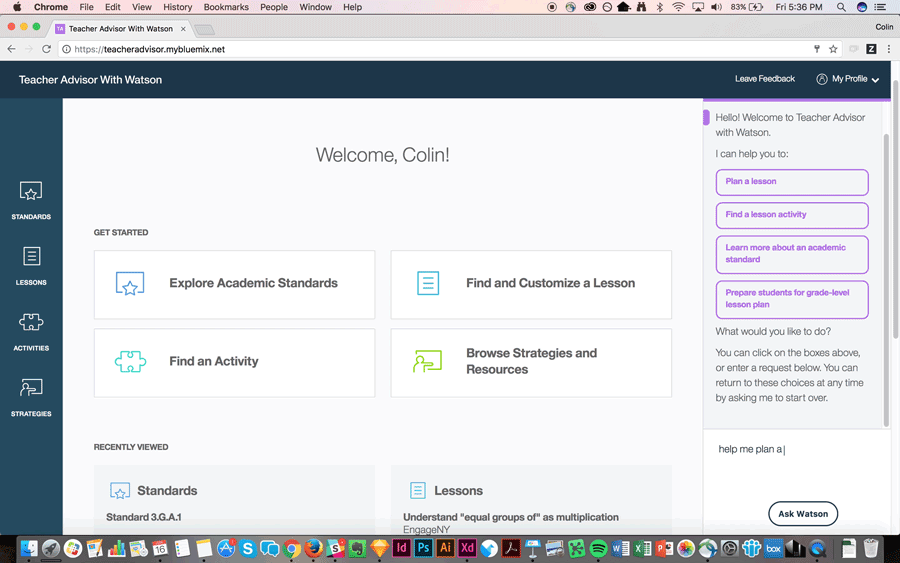
Task: Open Standards from the left sidebar
Action: point(31,200)
